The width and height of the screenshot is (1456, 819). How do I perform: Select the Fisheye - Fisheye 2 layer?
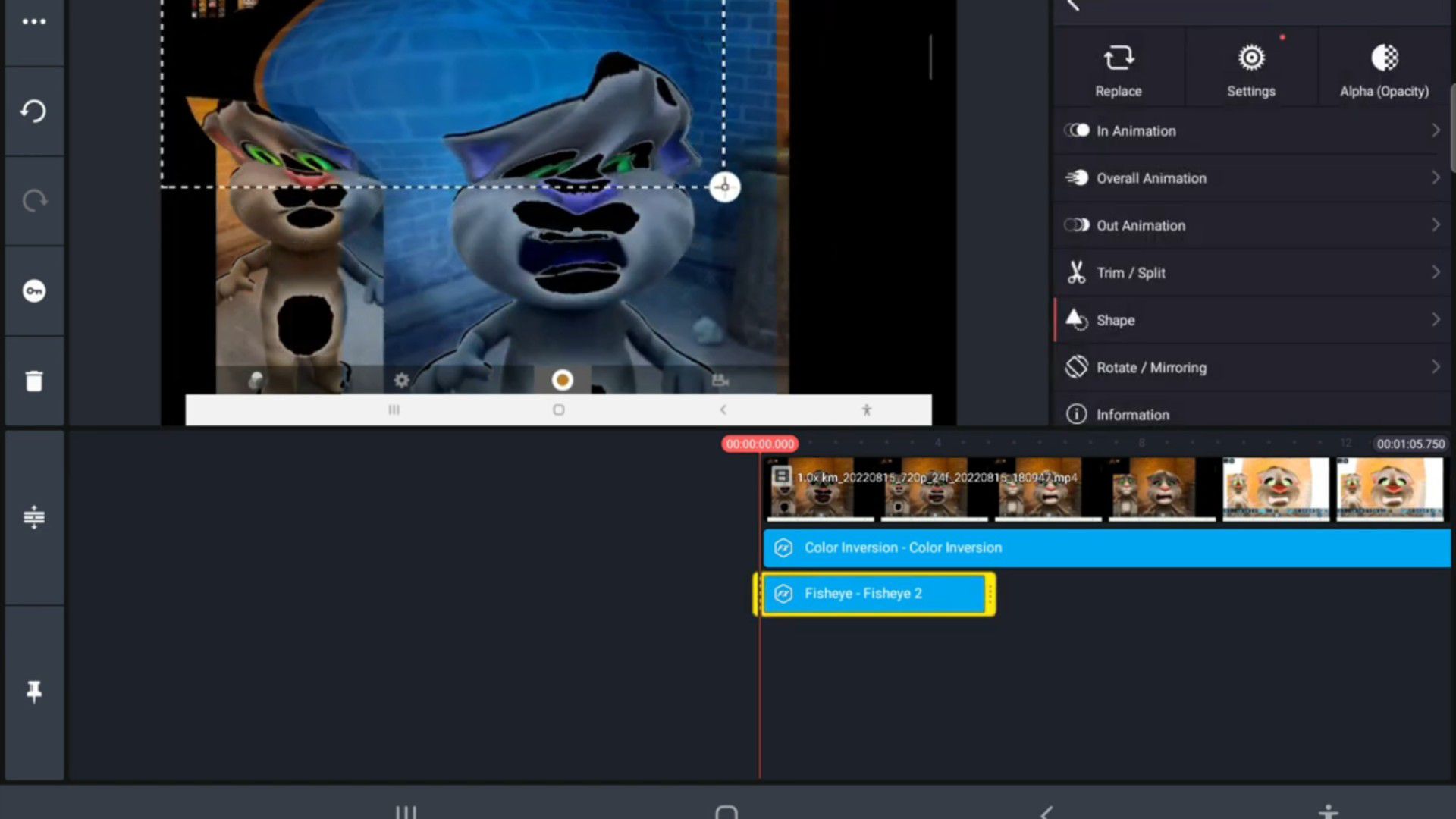coord(874,594)
